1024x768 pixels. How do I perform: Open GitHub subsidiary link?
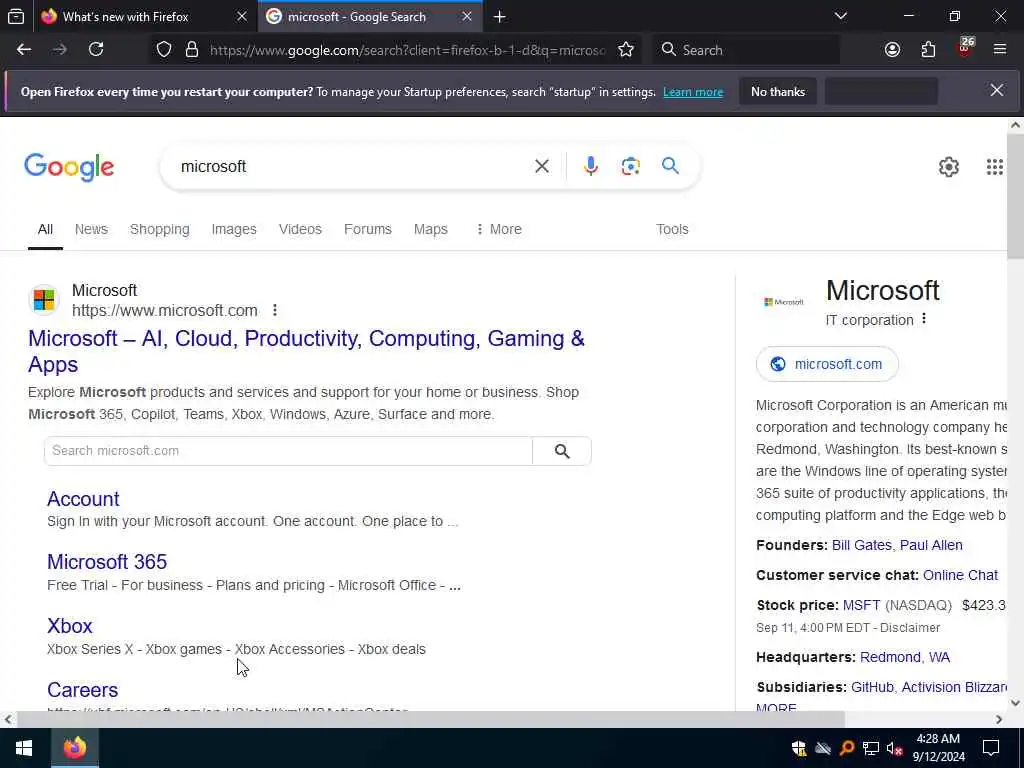[x=872, y=688]
